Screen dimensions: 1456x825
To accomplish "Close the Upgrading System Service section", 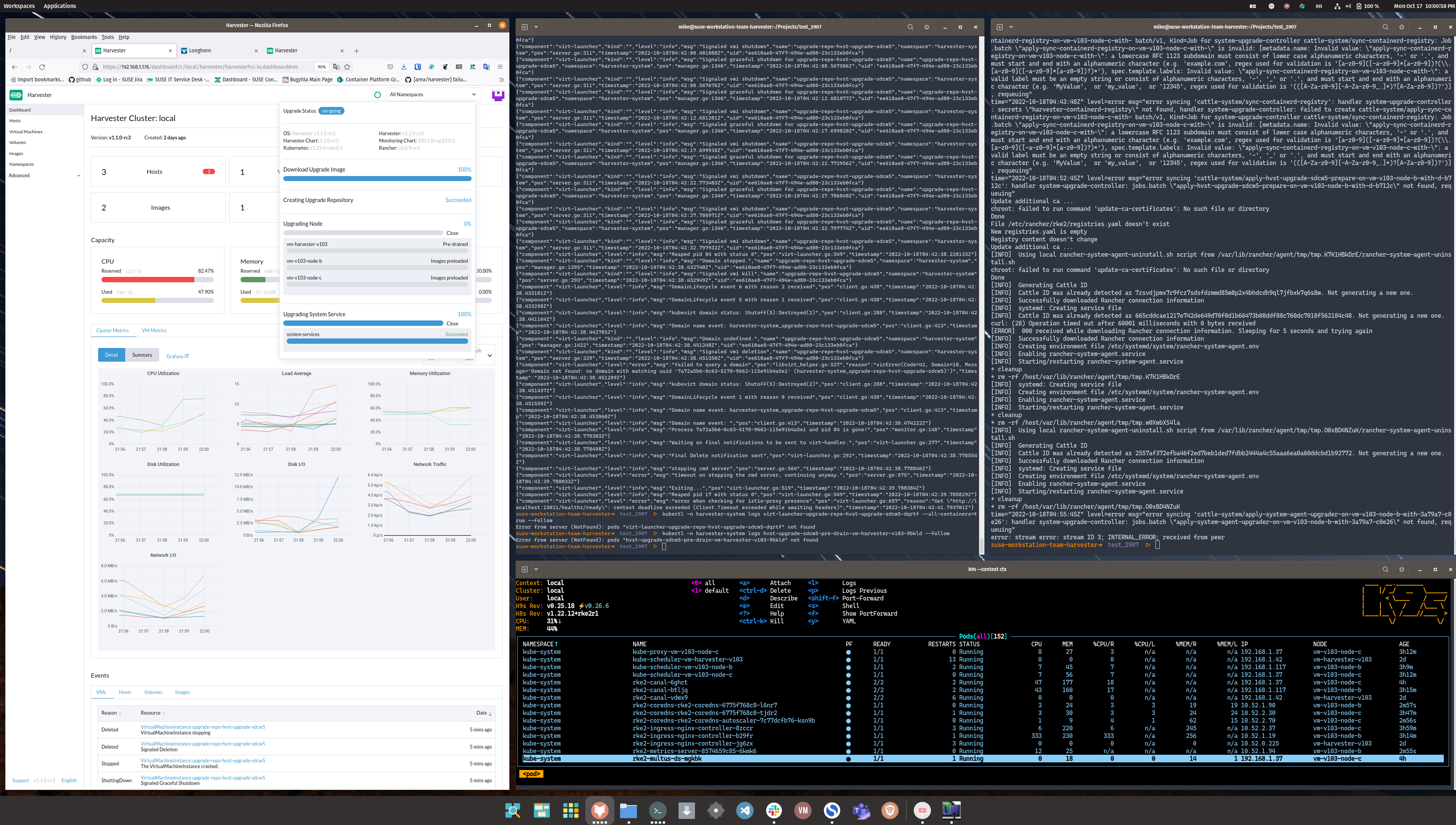I will coord(452,323).
